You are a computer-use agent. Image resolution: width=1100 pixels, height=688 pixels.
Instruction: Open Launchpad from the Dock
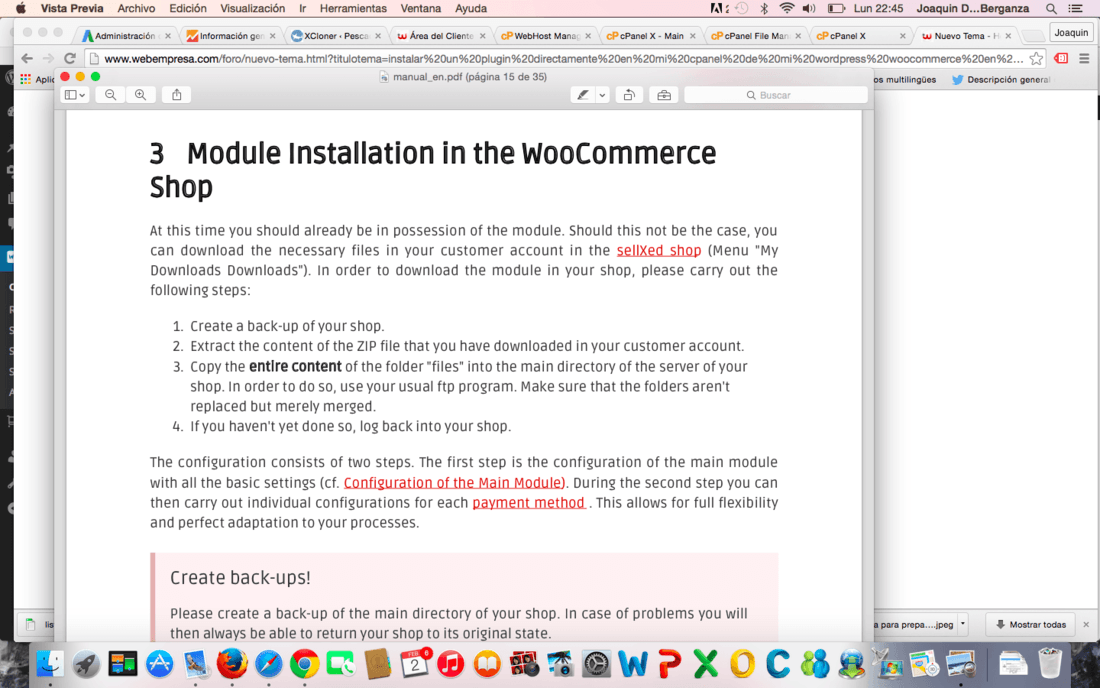[x=86, y=663]
